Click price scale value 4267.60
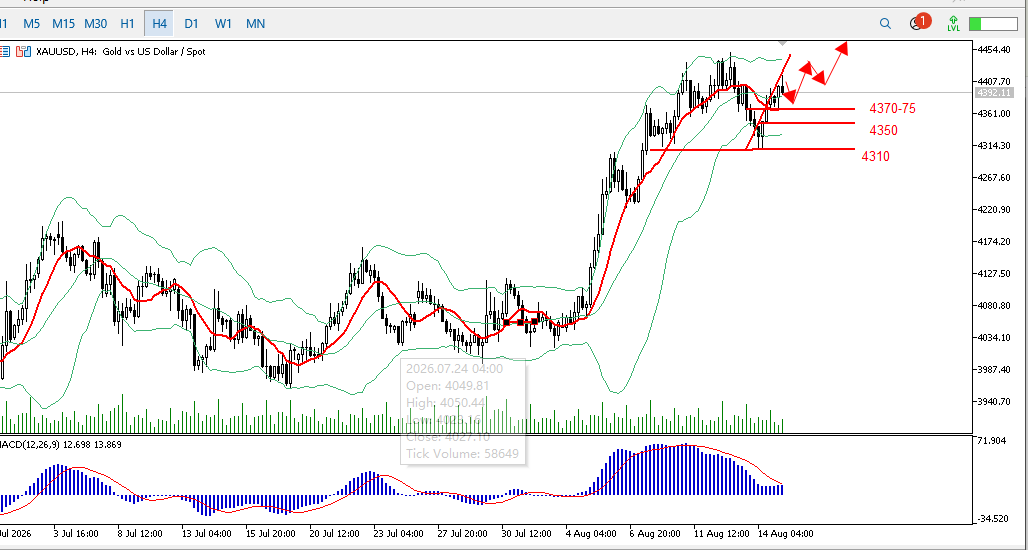This screenshot has height=550, width=1028. [995, 178]
